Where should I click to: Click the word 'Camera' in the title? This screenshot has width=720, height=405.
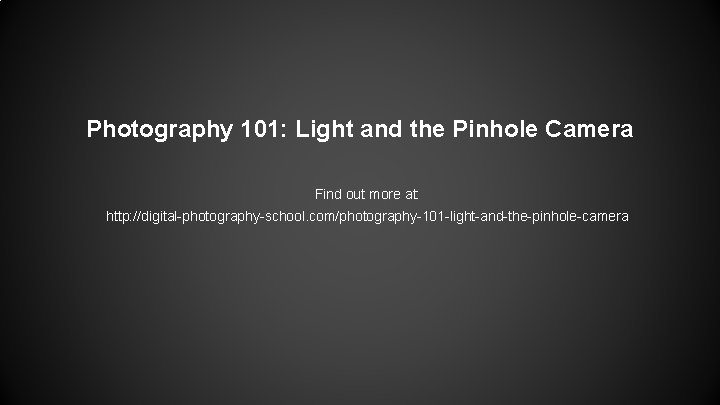click(x=589, y=129)
